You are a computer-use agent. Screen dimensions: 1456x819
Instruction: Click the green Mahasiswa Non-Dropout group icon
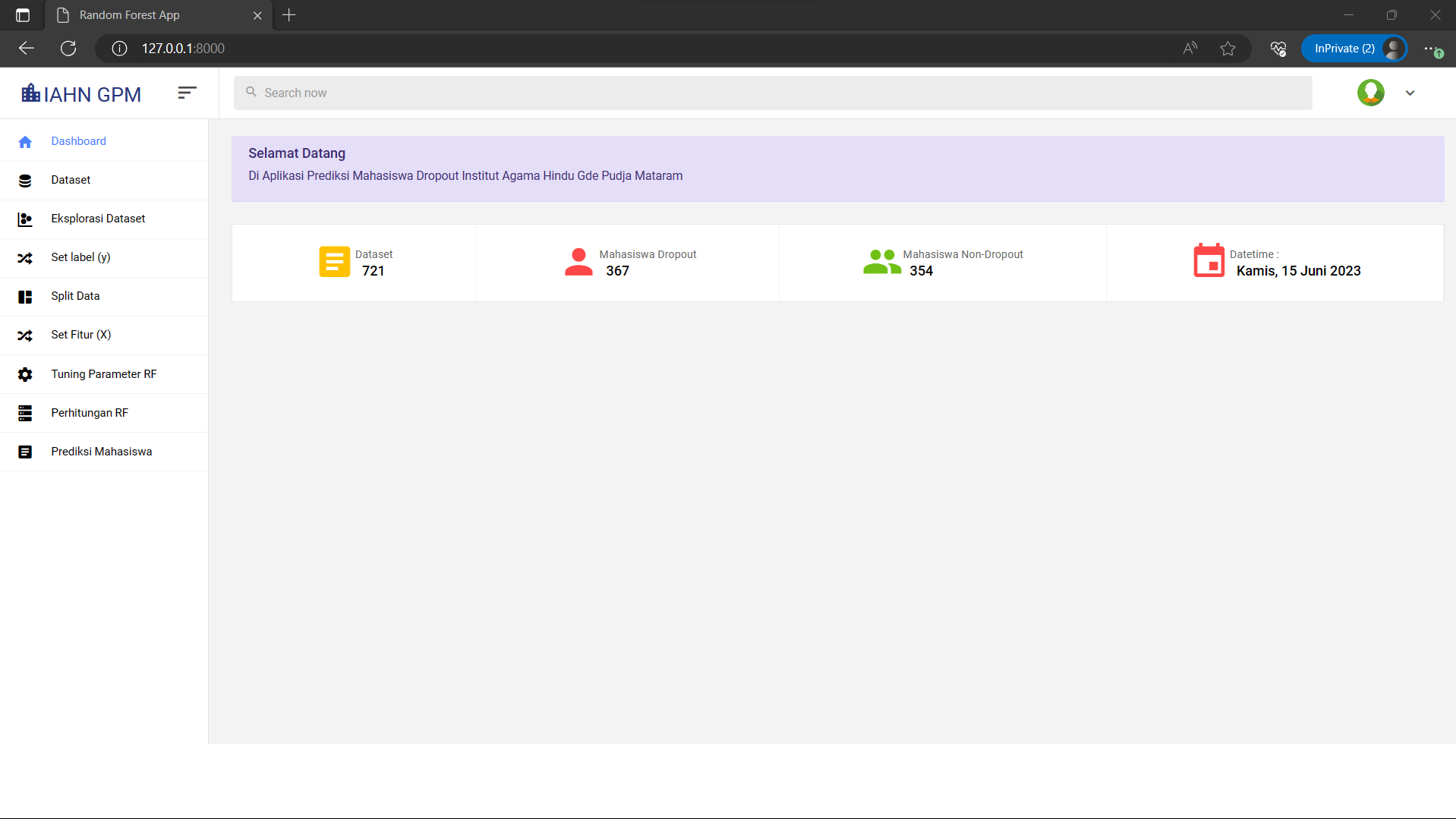[x=881, y=262]
